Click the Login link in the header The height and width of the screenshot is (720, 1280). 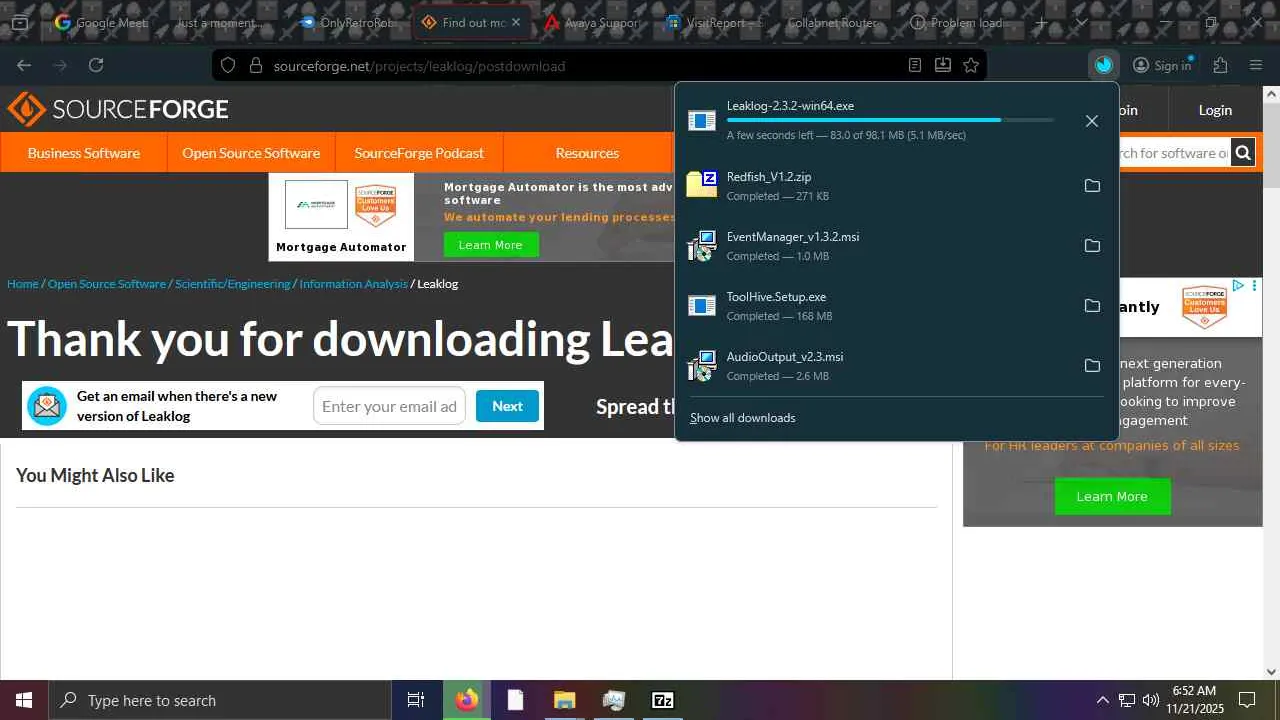(x=1215, y=110)
